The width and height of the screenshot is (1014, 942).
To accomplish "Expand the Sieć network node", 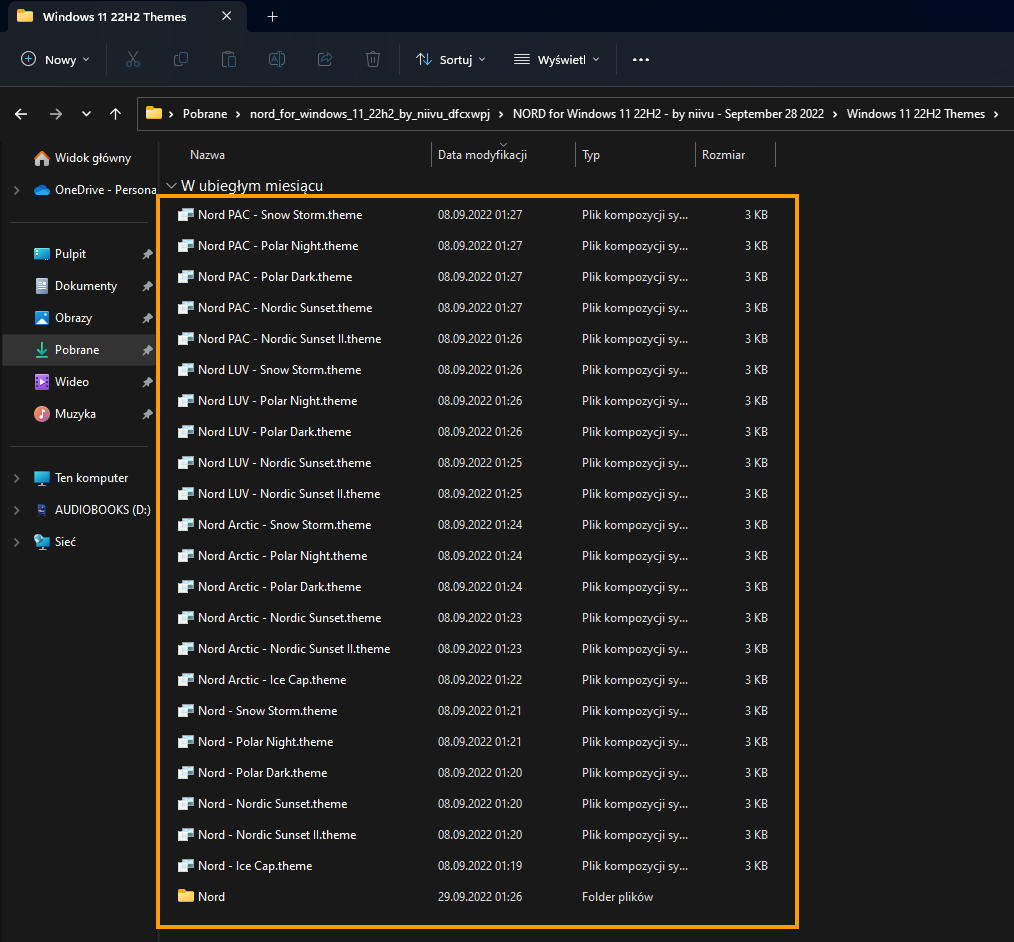I will coord(17,542).
